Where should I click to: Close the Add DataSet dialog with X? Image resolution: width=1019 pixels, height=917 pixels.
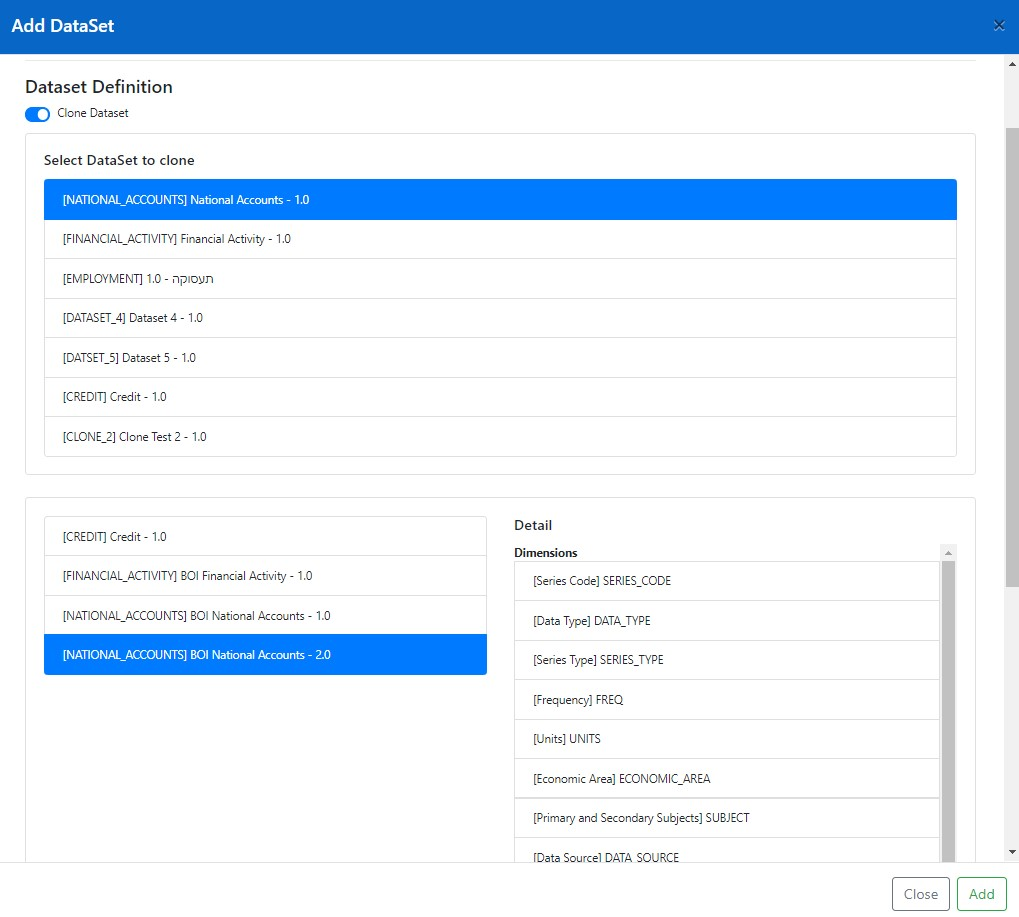pyautogui.click(x=998, y=26)
